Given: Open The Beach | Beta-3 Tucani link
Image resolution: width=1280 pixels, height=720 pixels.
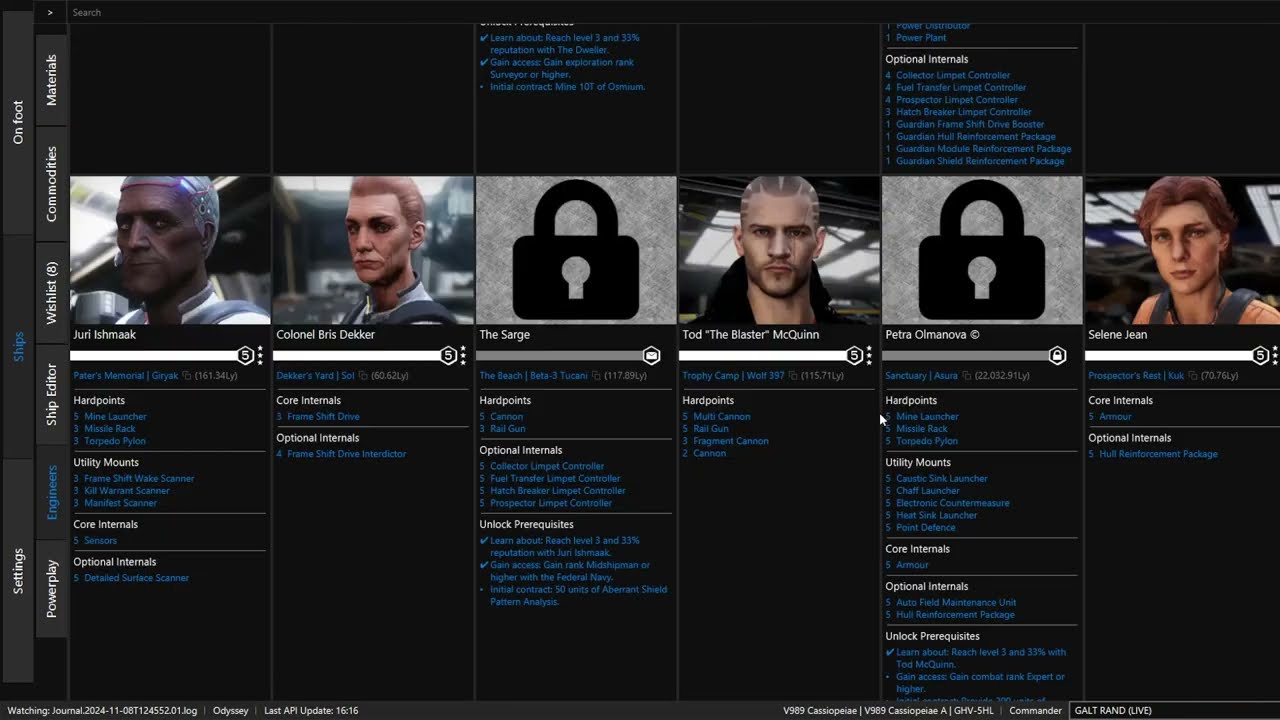Looking at the screenshot, I should click(533, 376).
